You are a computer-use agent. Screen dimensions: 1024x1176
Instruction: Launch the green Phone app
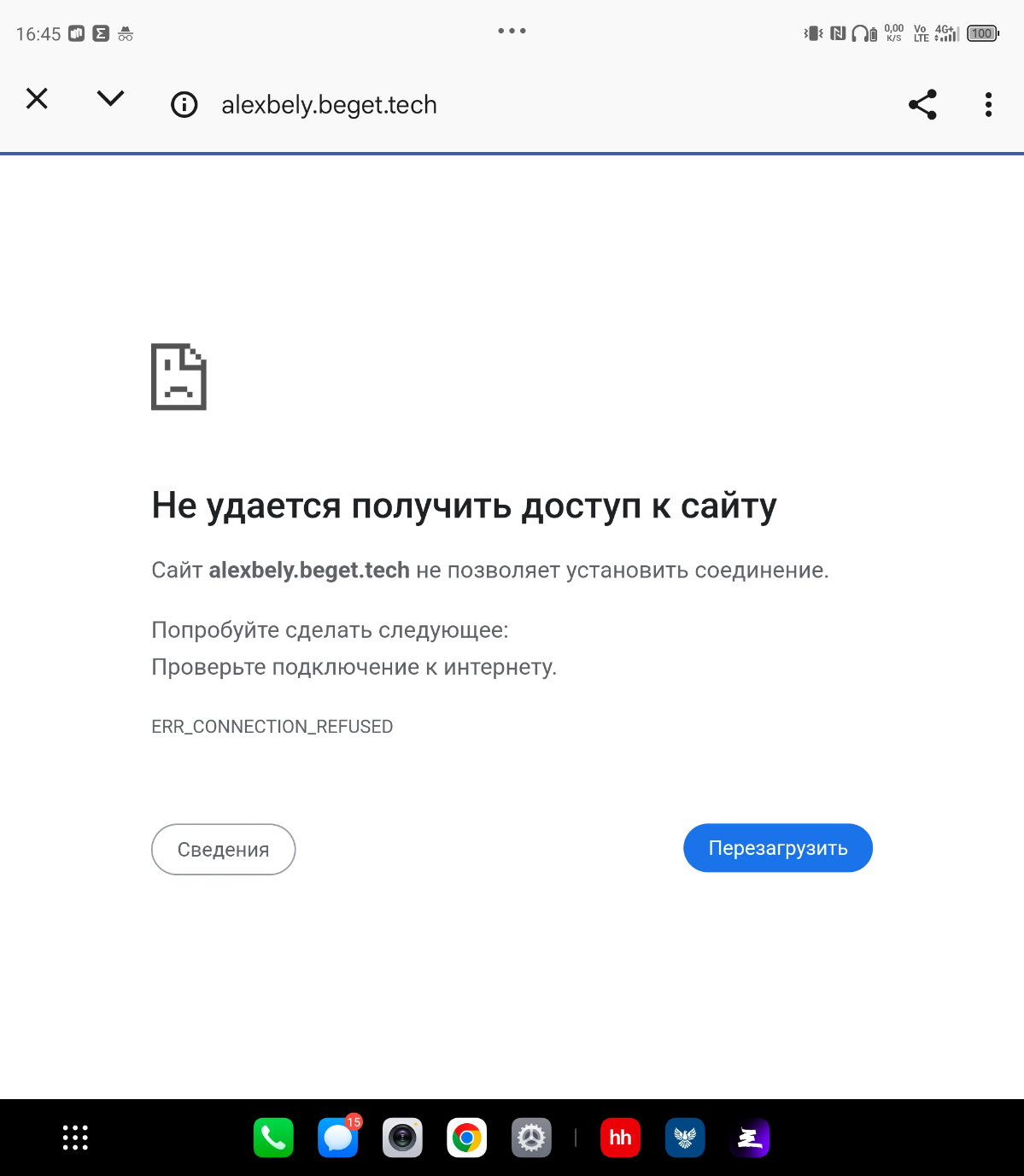click(273, 1138)
